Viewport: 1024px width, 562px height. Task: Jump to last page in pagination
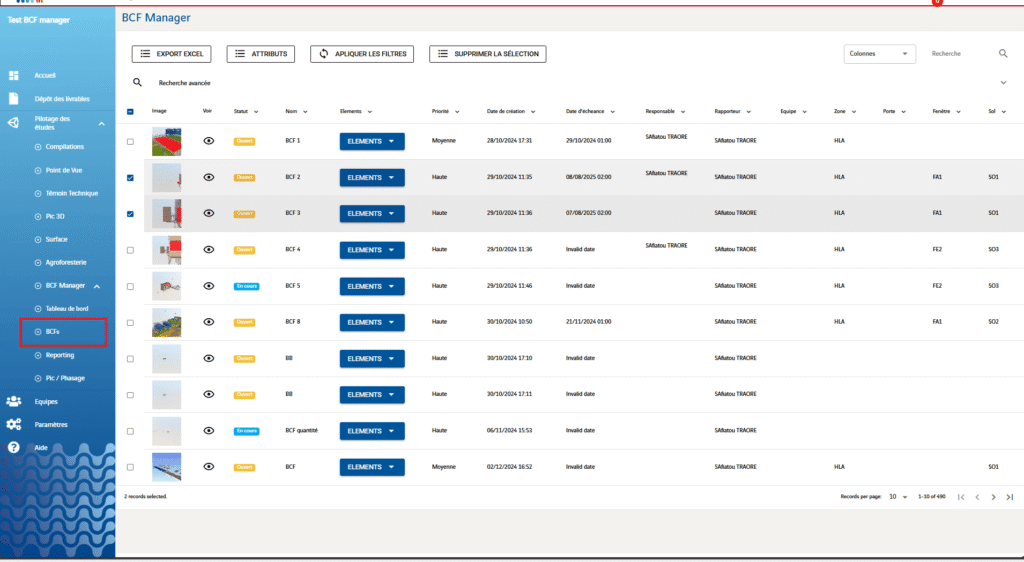coord(1010,497)
